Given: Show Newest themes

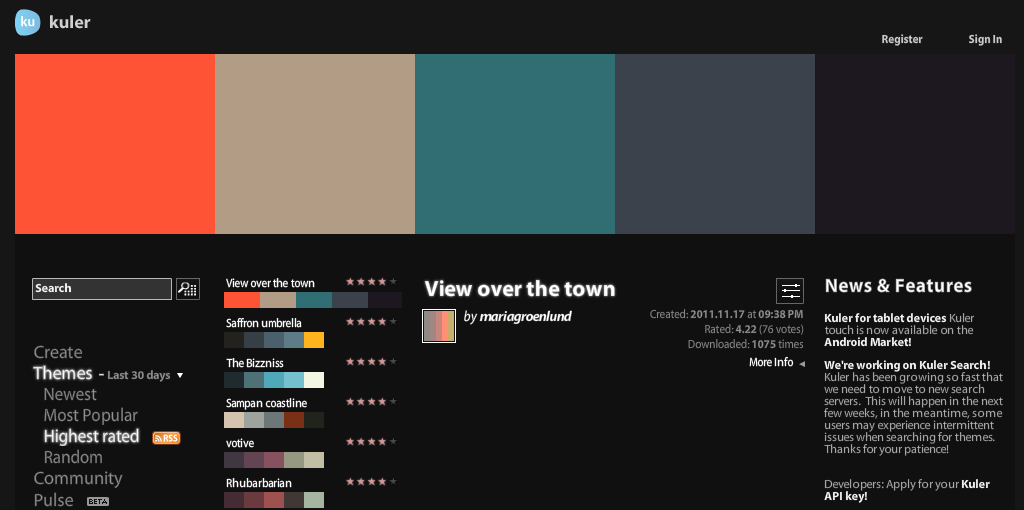Looking at the screenshot, I should click(70, 394).
